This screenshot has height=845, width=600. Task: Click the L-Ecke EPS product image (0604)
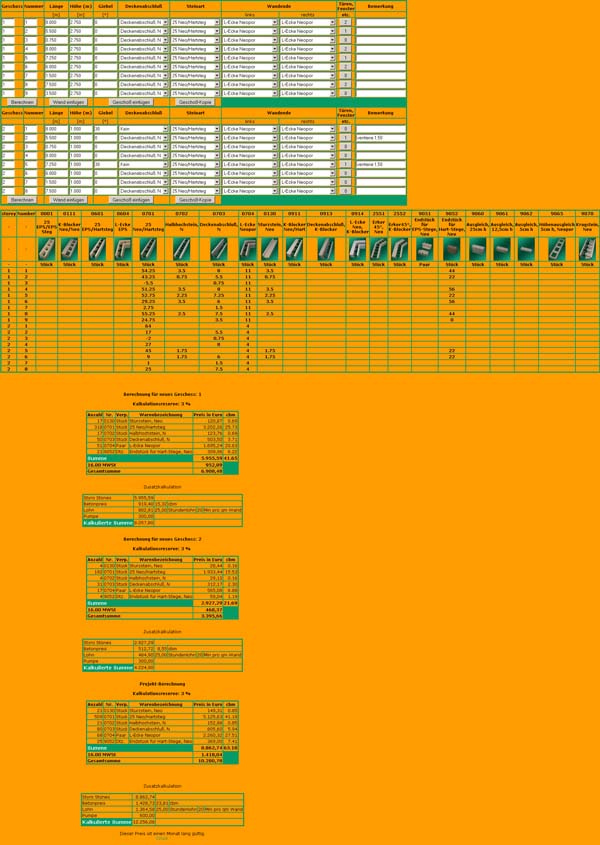(123, 249)
